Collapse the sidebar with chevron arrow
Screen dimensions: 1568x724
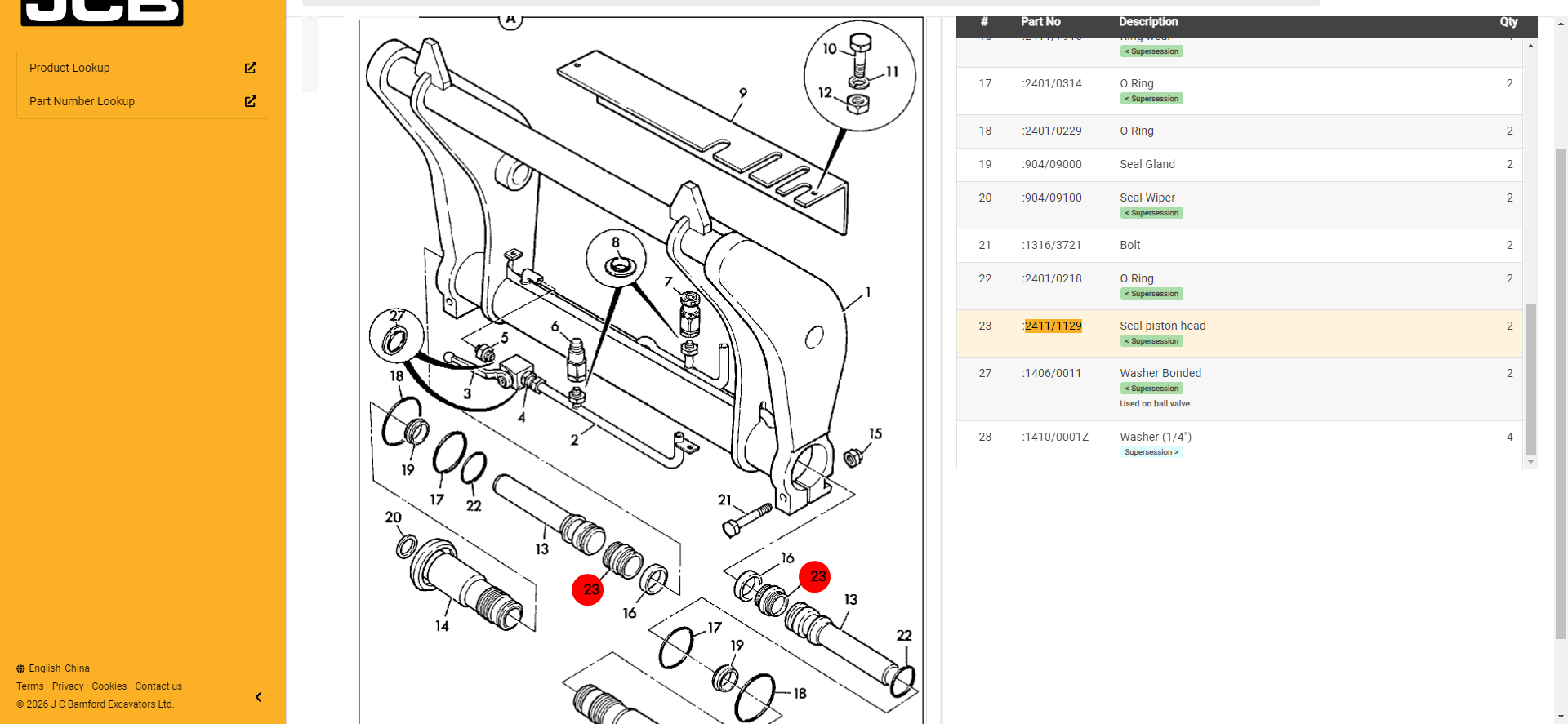[258, 697]
